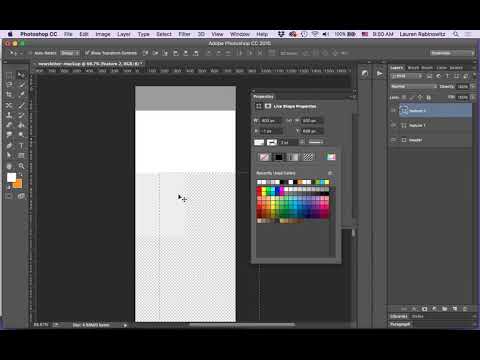
Task: Select the Clone Stamp tool
Action: tap(9, 115)
